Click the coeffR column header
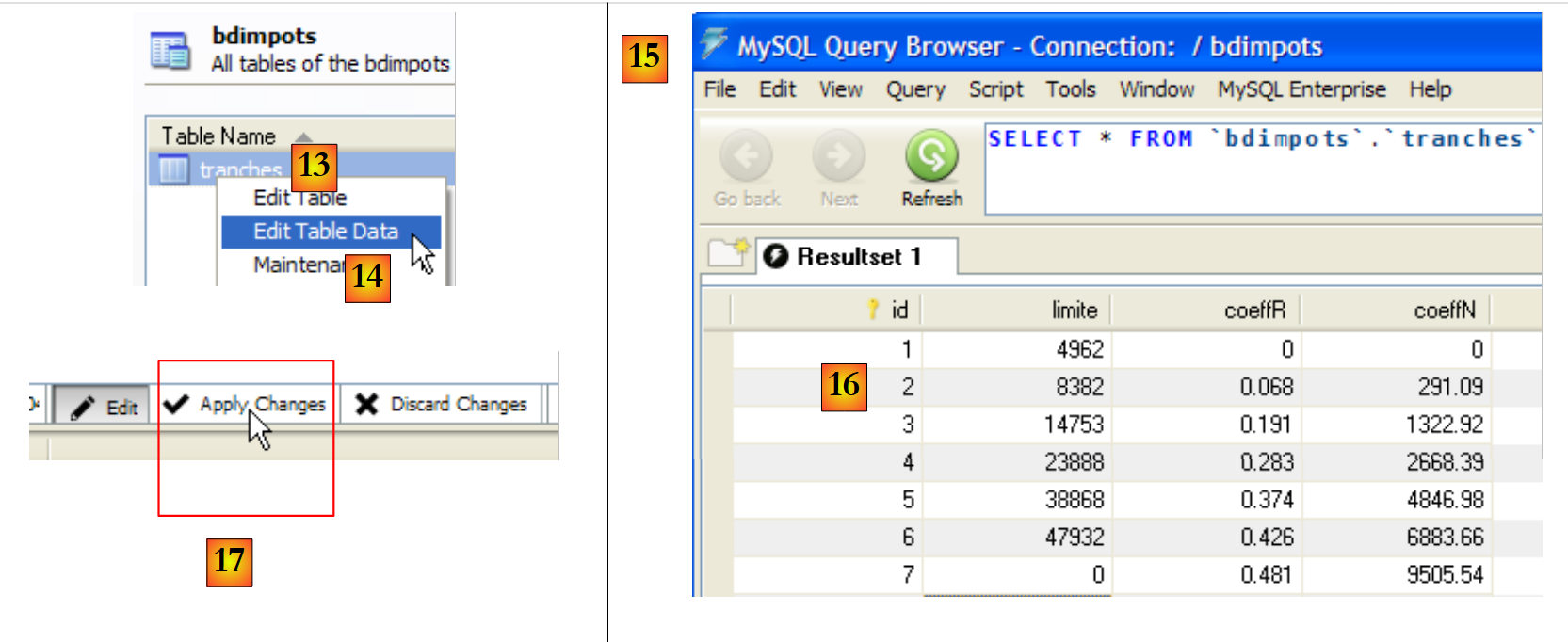This screenshot has height=642, width=1568. [1206, 310]
